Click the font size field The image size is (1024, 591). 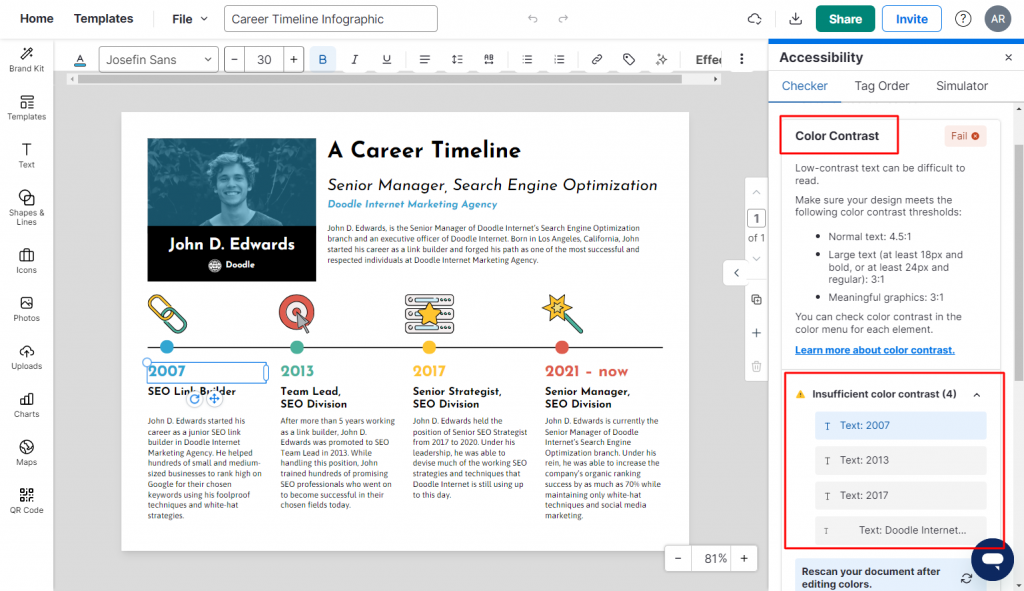264,59
